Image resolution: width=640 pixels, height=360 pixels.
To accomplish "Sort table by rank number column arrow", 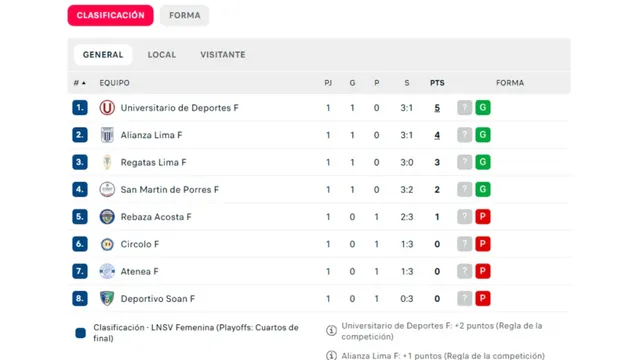I will coord(84,83).
